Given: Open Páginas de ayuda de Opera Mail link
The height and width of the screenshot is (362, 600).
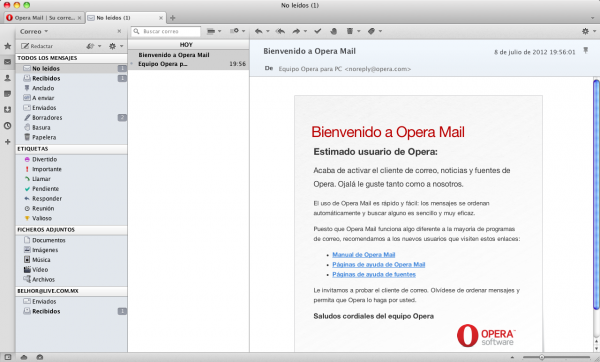Looking at the screenshot, I should click(x=378, y=264).
